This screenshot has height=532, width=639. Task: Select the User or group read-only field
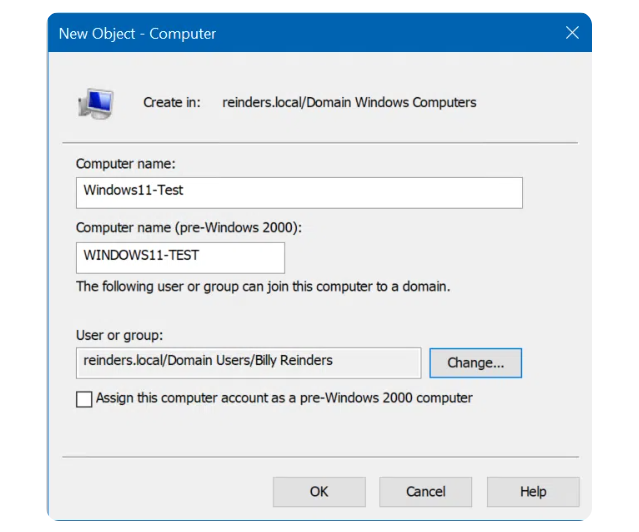[x=248, y=361]
